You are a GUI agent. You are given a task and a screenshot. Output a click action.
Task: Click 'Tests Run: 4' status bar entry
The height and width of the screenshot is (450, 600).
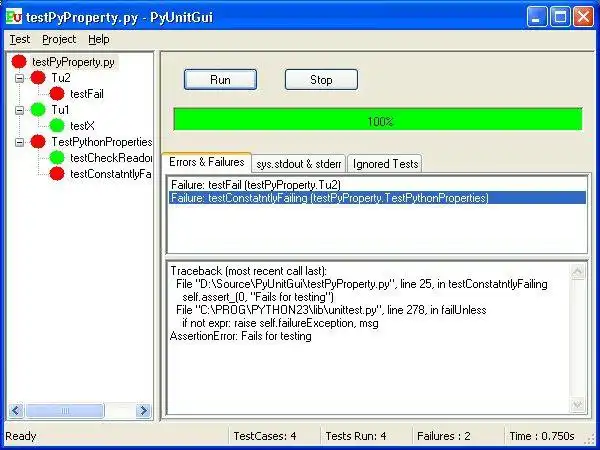point(356,436)
